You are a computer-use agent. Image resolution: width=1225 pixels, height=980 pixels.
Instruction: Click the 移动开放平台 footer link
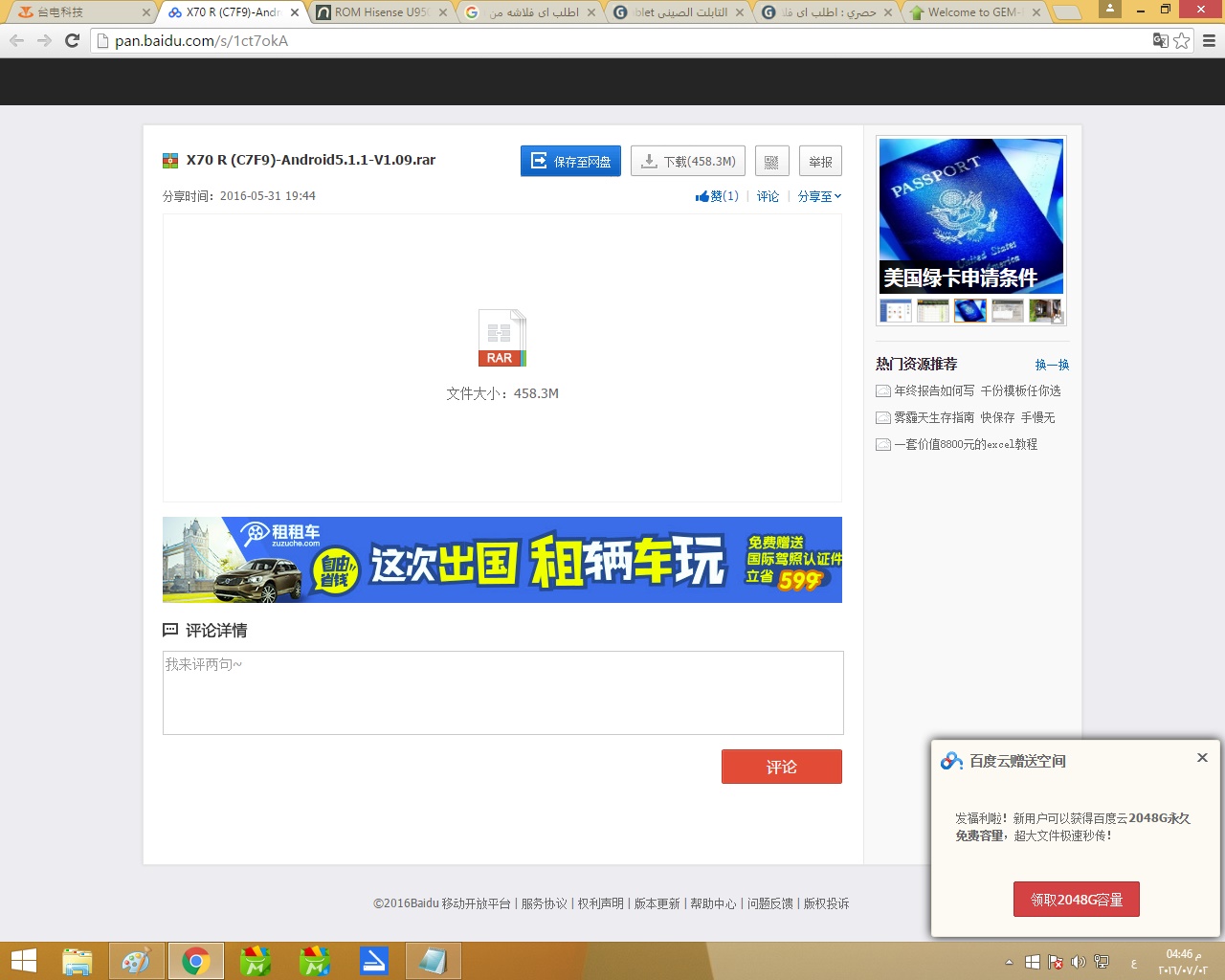pyautogui.click(x=476, y=903)
